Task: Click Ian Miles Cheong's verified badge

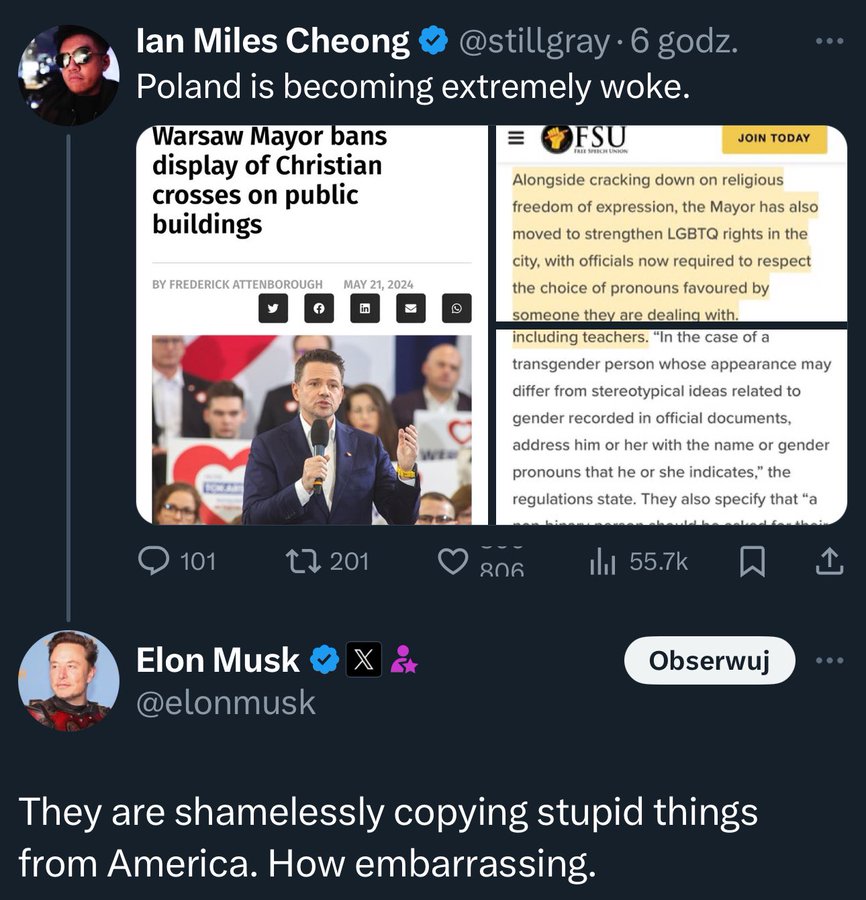Action: click(x=432, y=42)
